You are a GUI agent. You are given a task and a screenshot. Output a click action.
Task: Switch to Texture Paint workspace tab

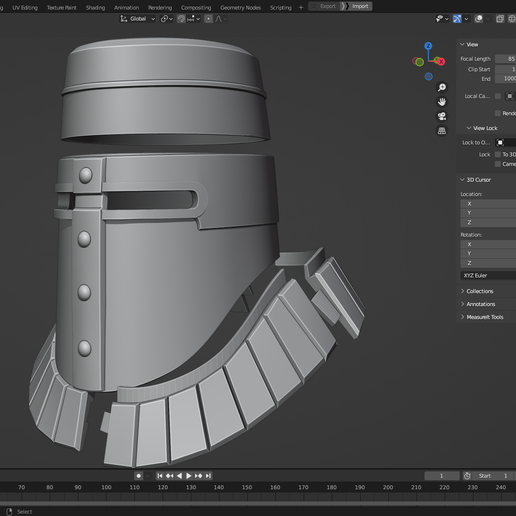point(61,7)
